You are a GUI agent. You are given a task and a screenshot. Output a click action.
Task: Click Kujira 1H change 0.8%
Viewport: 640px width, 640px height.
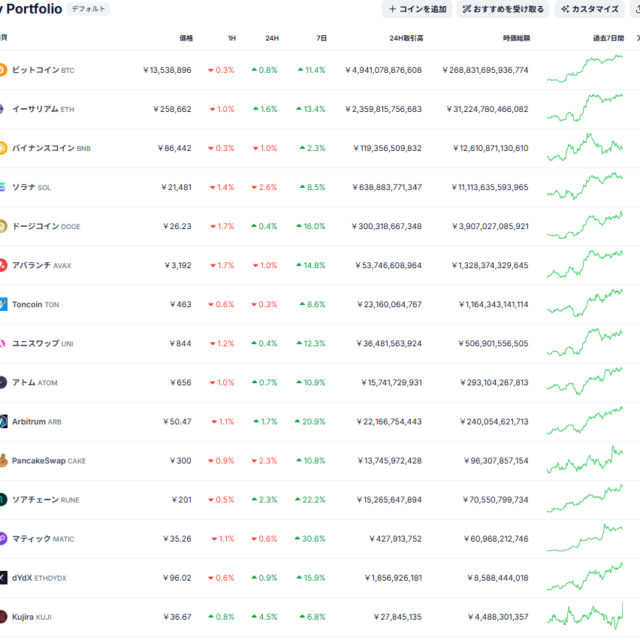click(221, 617)
